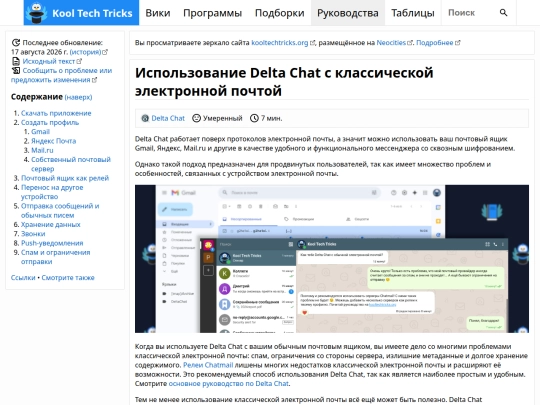
Task: Jump to the Gmail subsection
Action: [40, 132]
